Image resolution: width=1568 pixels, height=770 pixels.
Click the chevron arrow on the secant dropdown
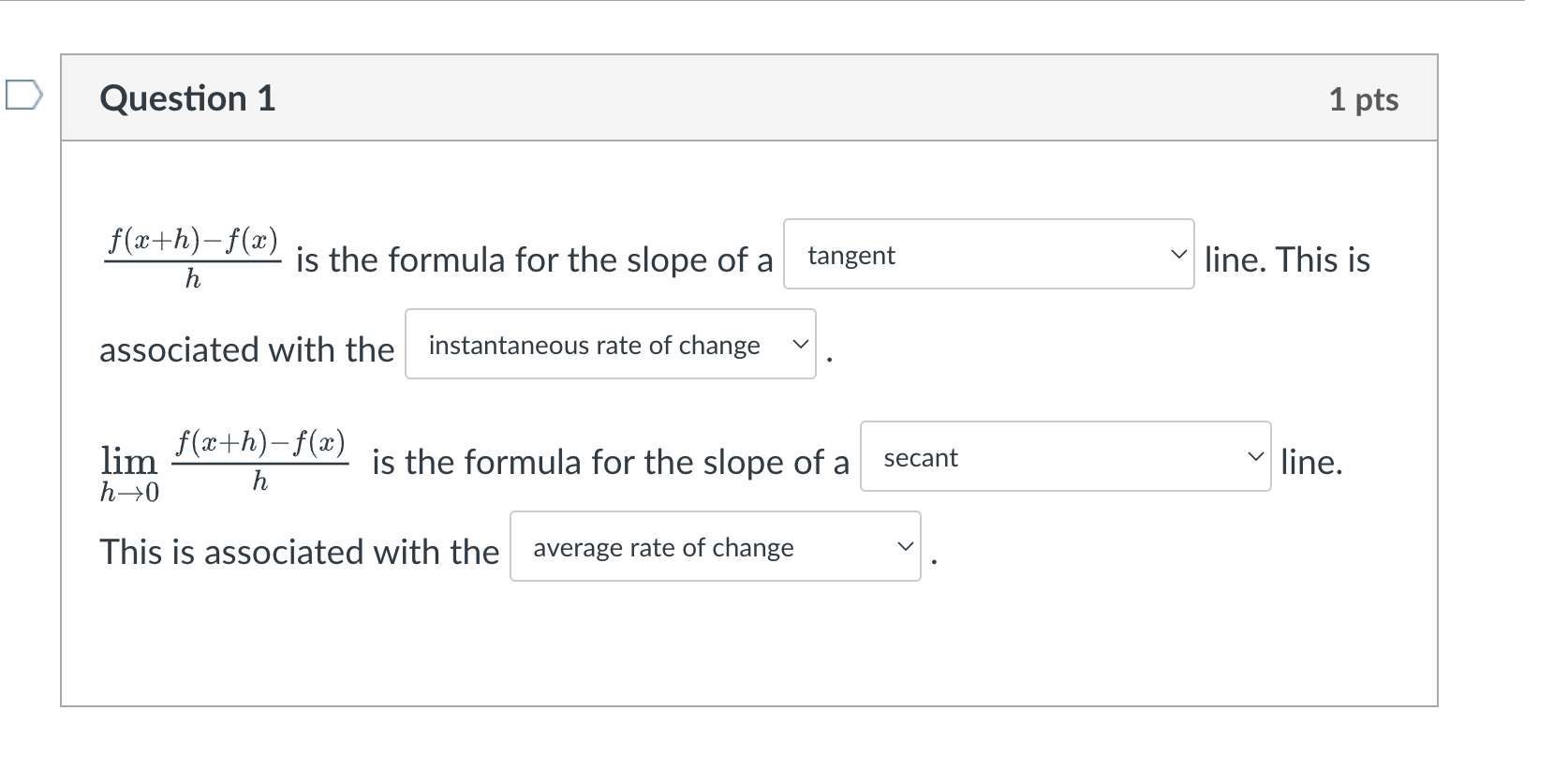click(x=1255, y=457)
